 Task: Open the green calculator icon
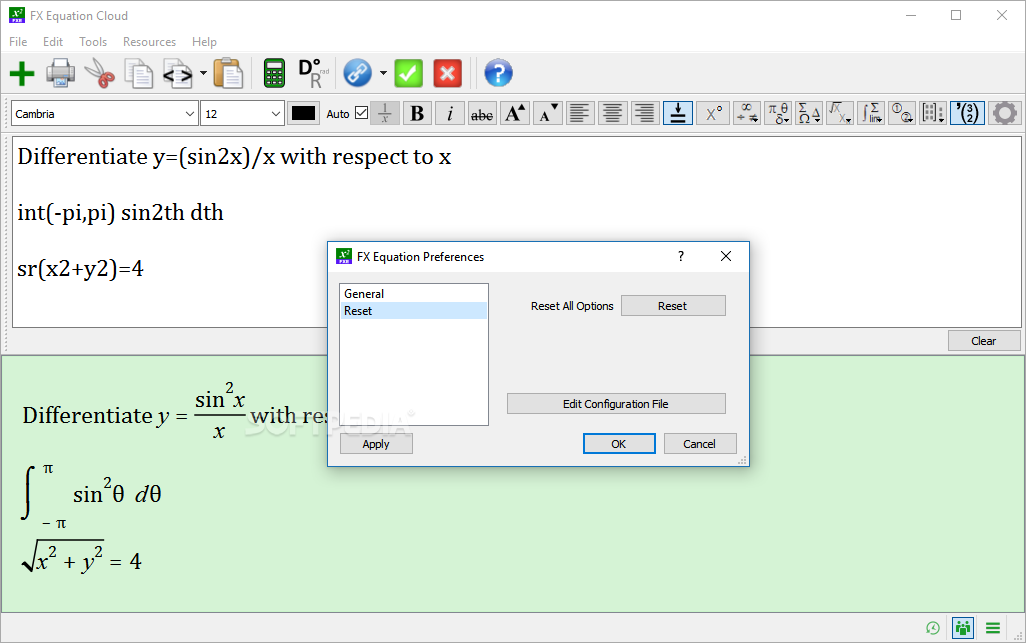tap(274, 73)
